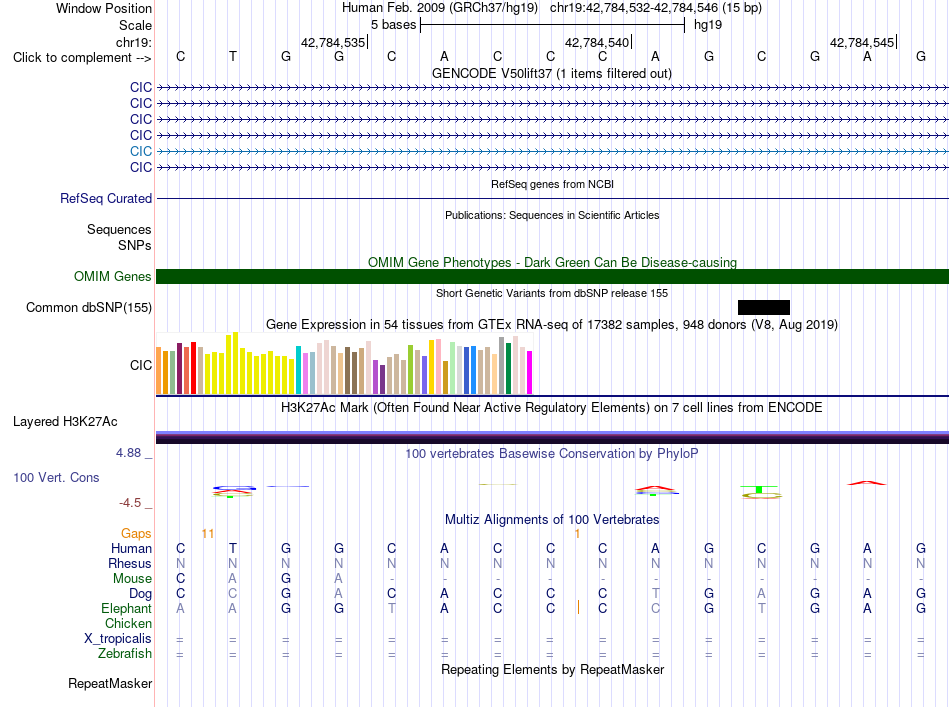Open '100 vertebrates Basewise Conservation by PhyloP' title

552,453
